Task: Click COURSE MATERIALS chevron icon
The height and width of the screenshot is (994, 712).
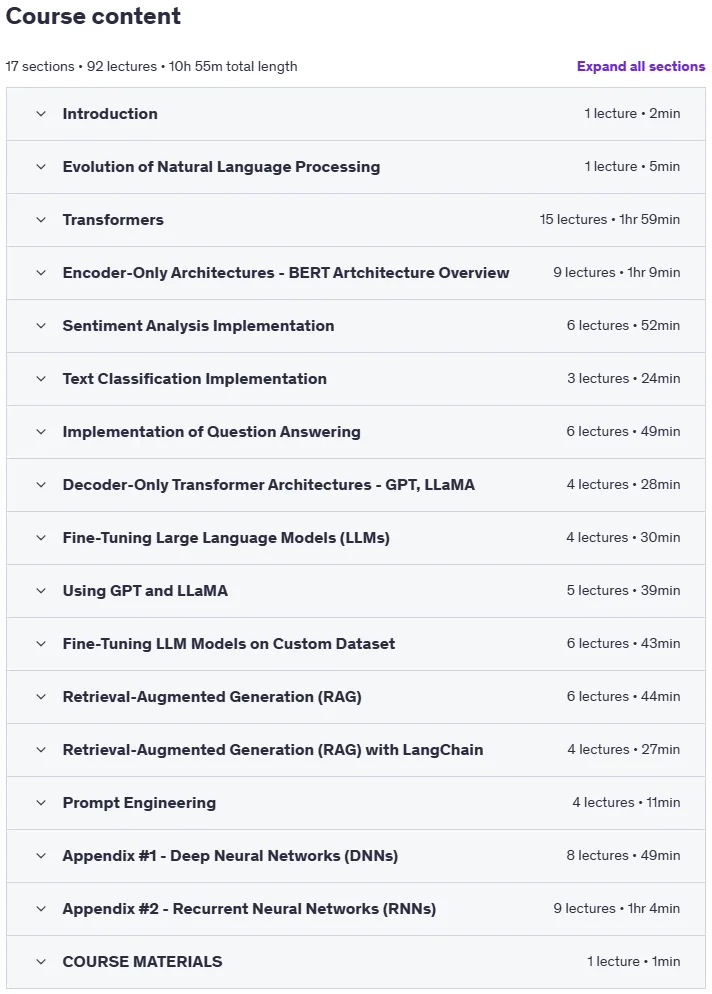Action: [41, 962]
